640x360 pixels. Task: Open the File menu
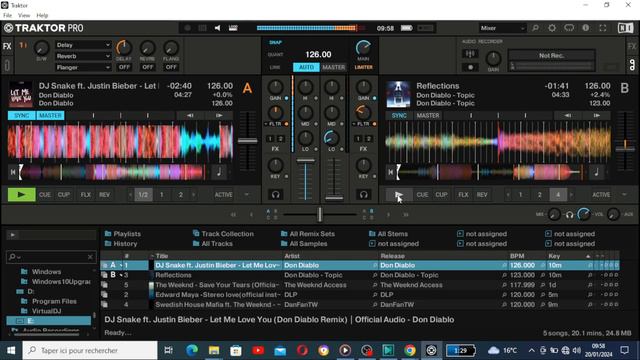pyautogui.click(x=7, y=16)
